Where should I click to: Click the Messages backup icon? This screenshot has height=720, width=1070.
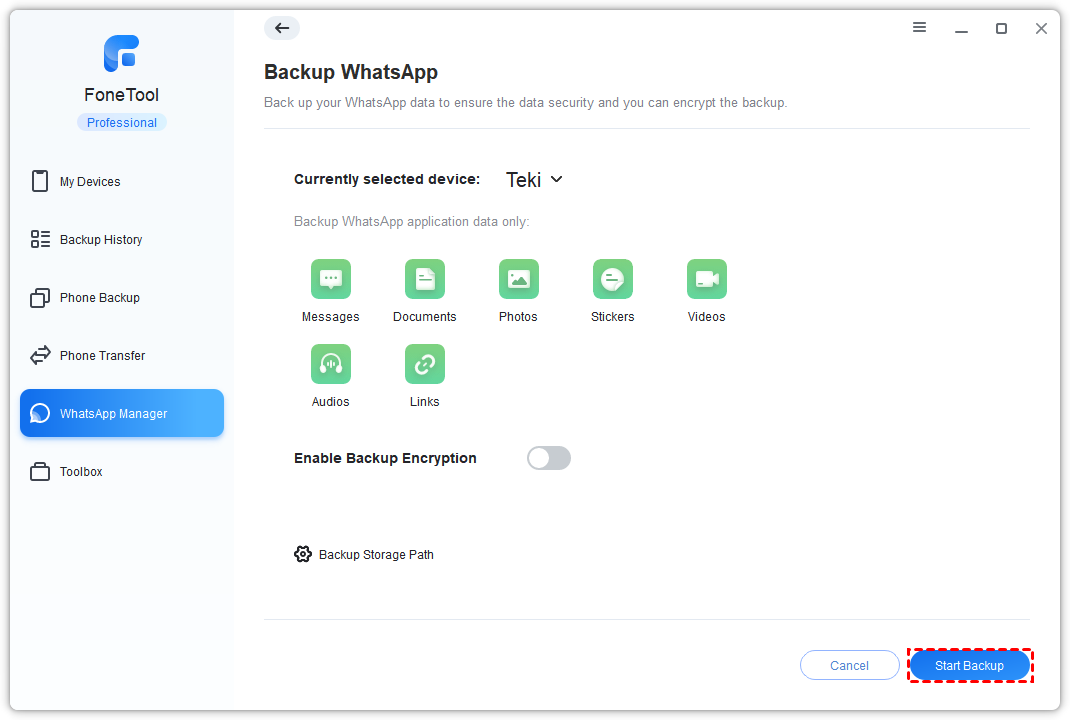(x=330, y=279)
